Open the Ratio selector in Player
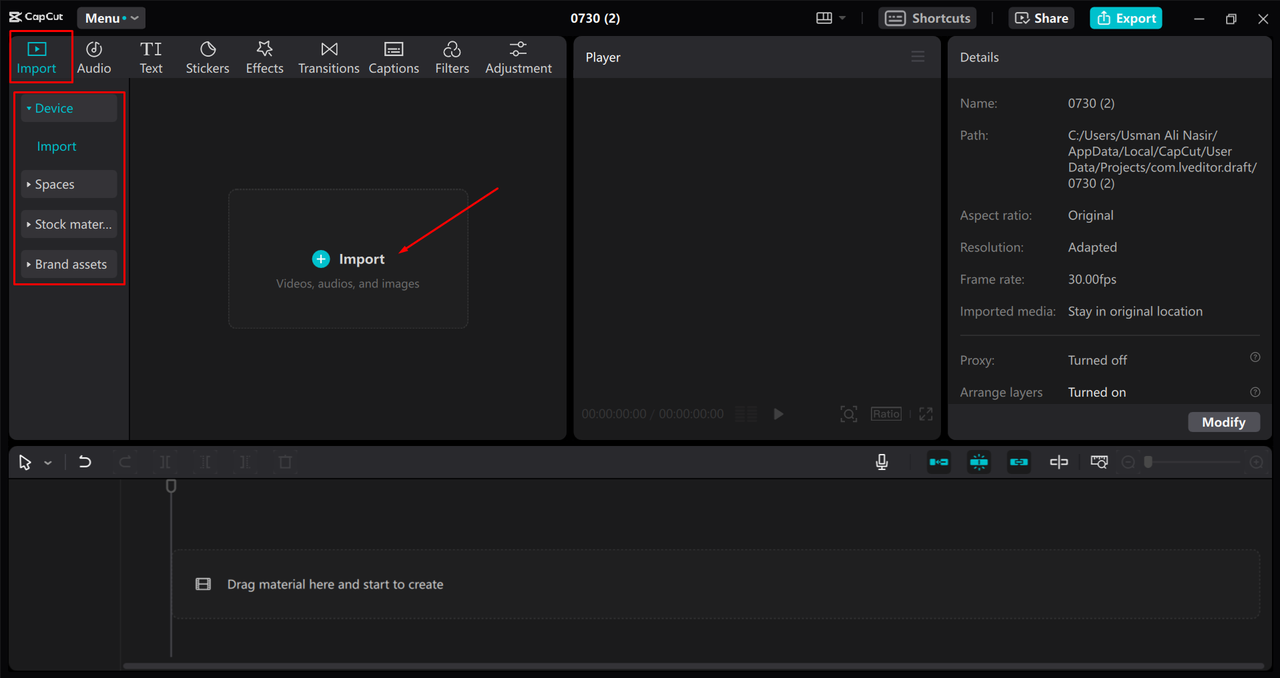Image resolution: width=1280 pixels, height=678 pixels. click(886, 414)
